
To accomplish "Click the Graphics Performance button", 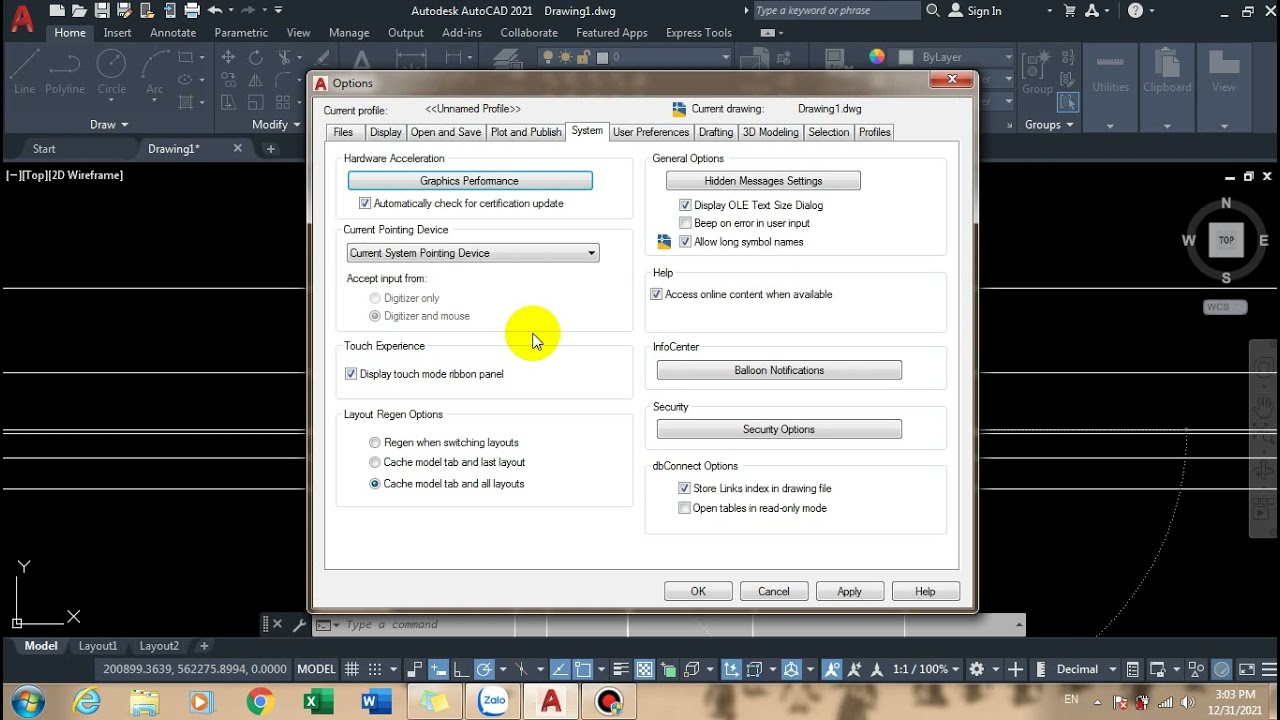I will click(470, 181).
